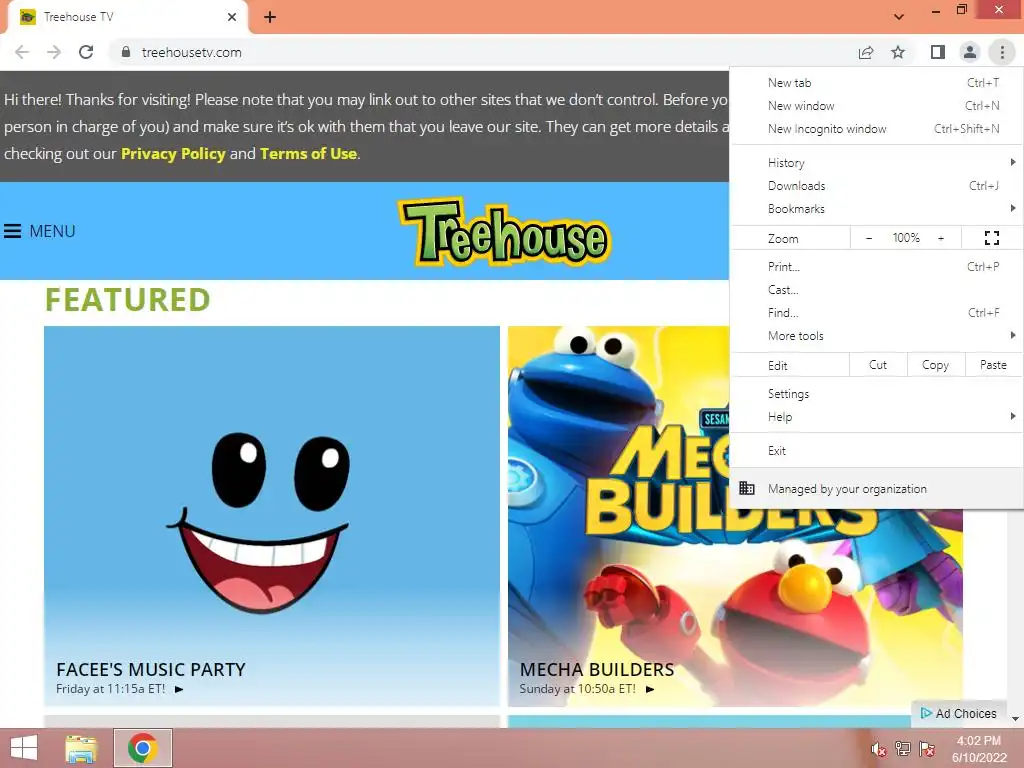Open Settings from menu

point(876,394)
